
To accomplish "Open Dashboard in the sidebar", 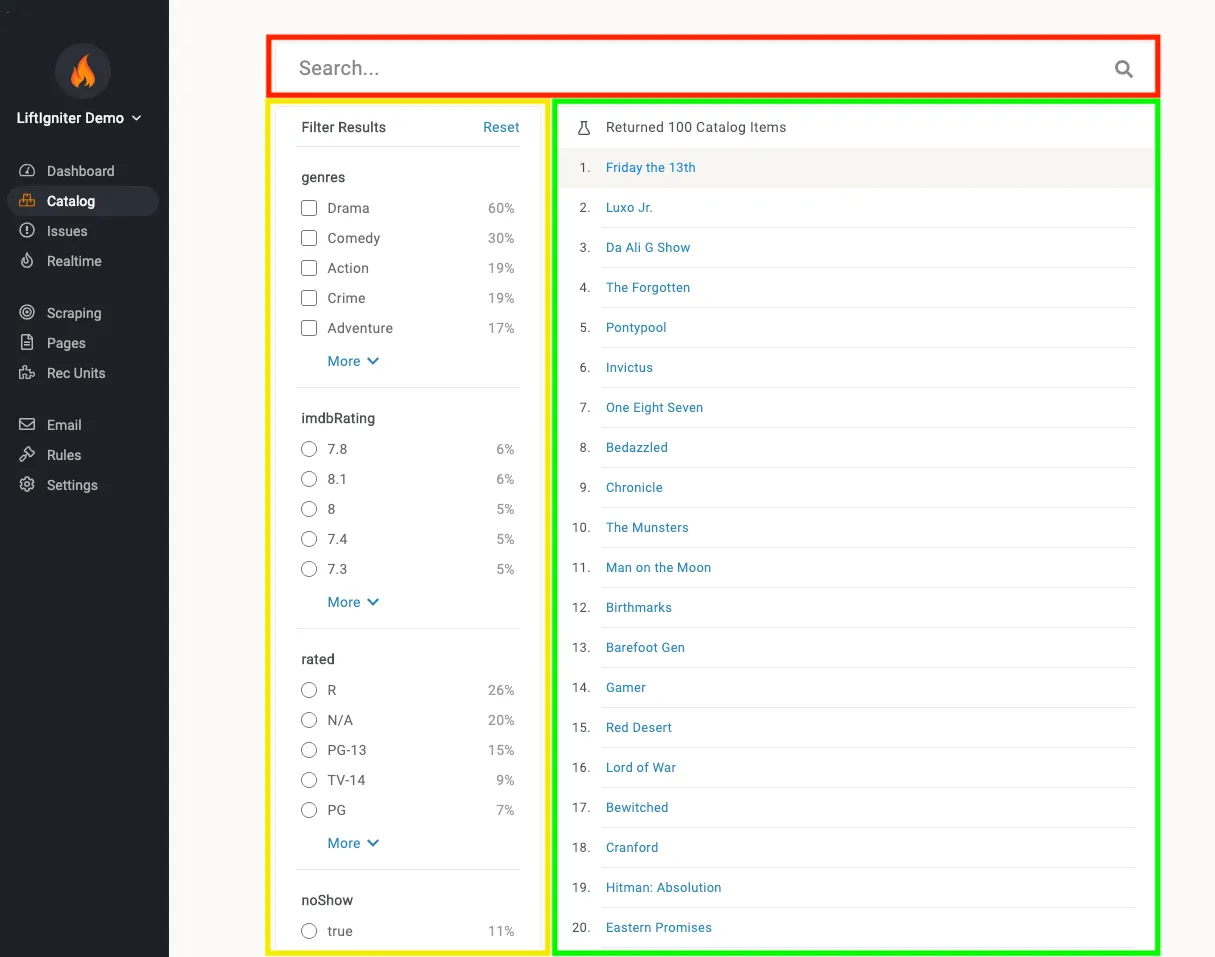I will (82, 171).
